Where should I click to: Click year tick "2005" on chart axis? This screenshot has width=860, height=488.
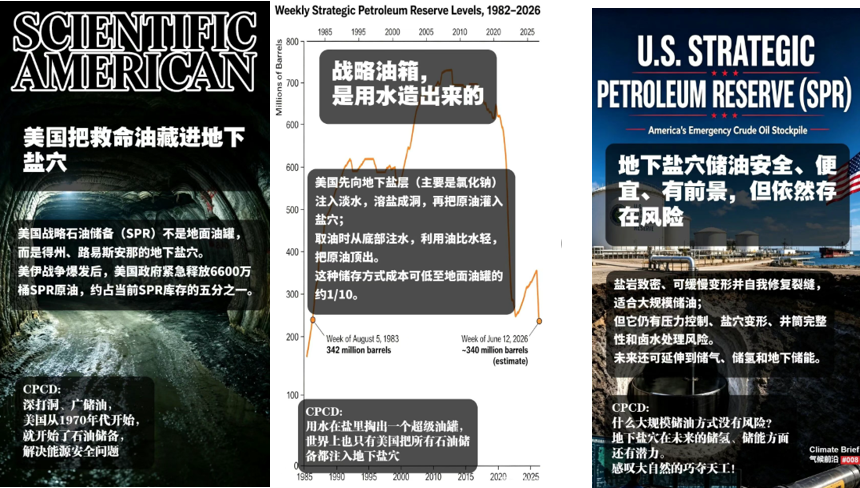pyautogui.click(x=426, y=32)
